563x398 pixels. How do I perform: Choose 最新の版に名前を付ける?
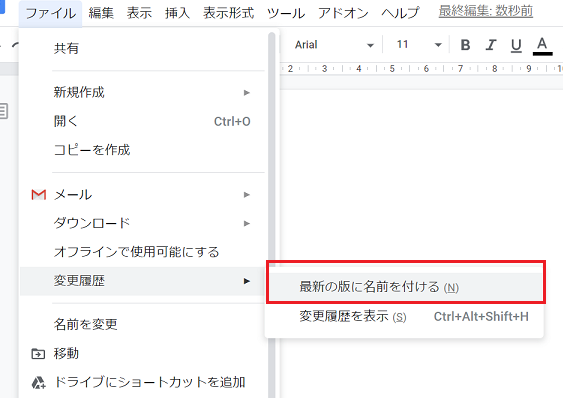click(405, 287)
